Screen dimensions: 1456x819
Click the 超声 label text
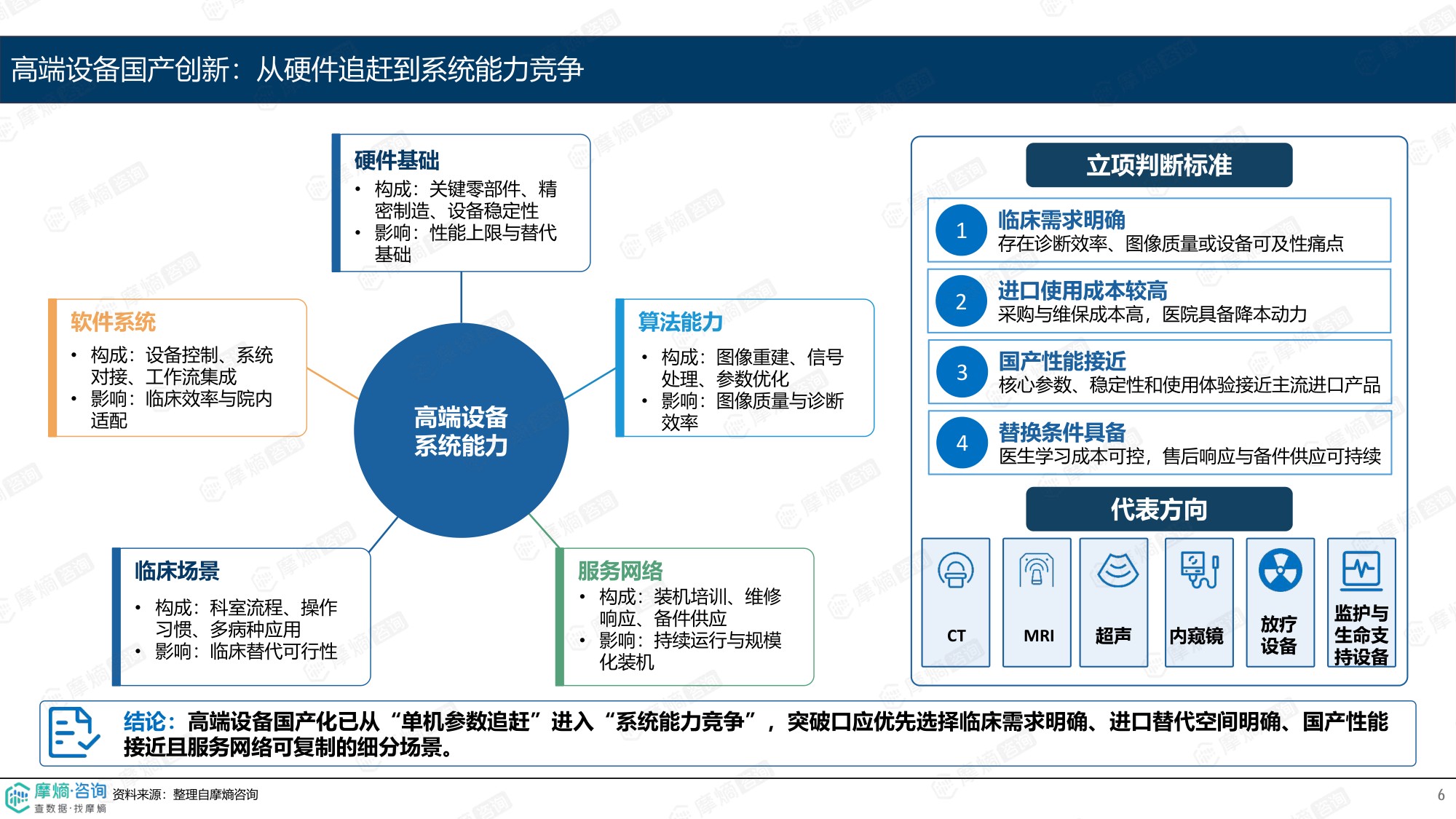[1114, 636]
